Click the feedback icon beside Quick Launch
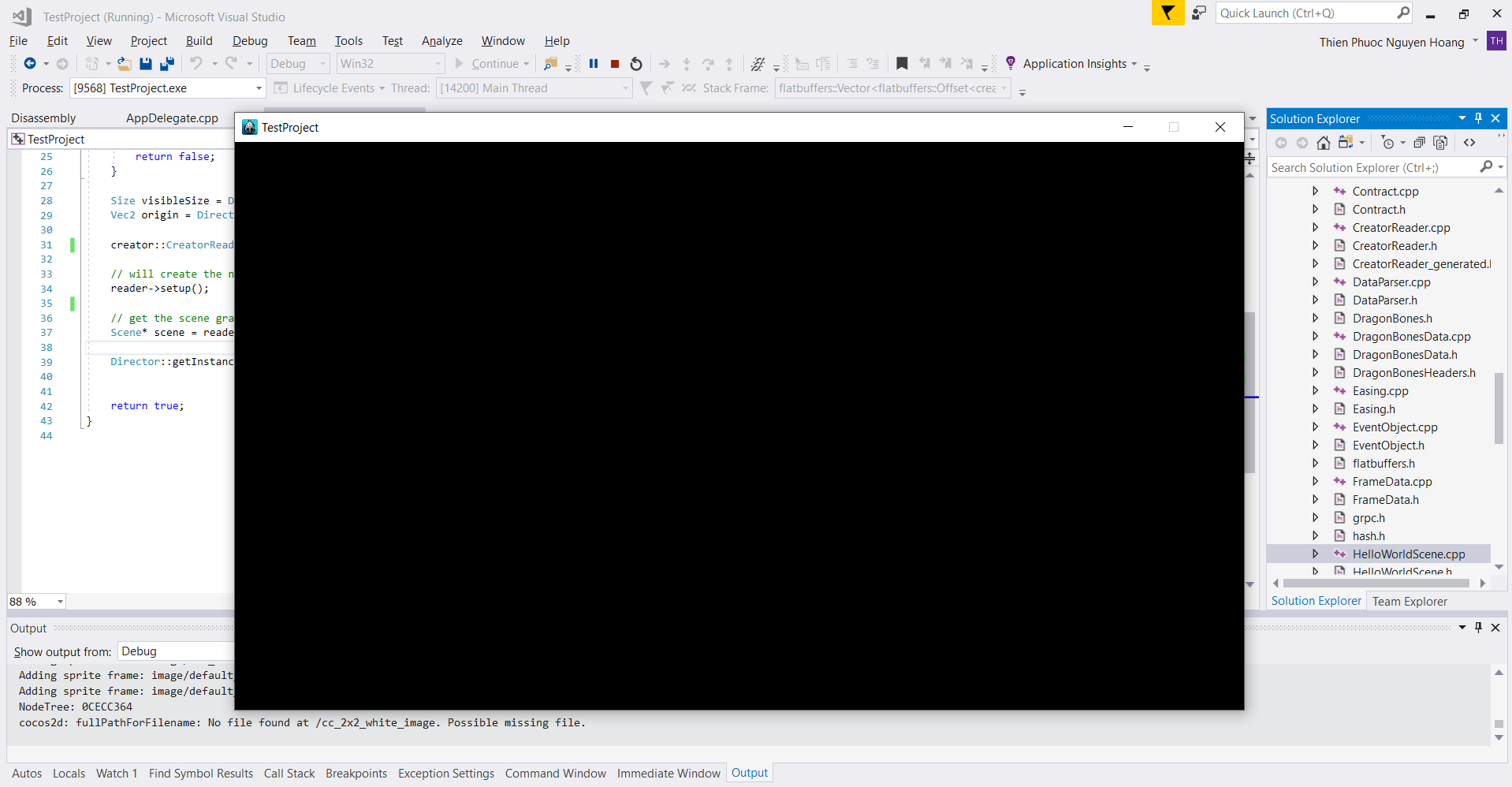The image size is (1512, 787). tap(1198, 13)
